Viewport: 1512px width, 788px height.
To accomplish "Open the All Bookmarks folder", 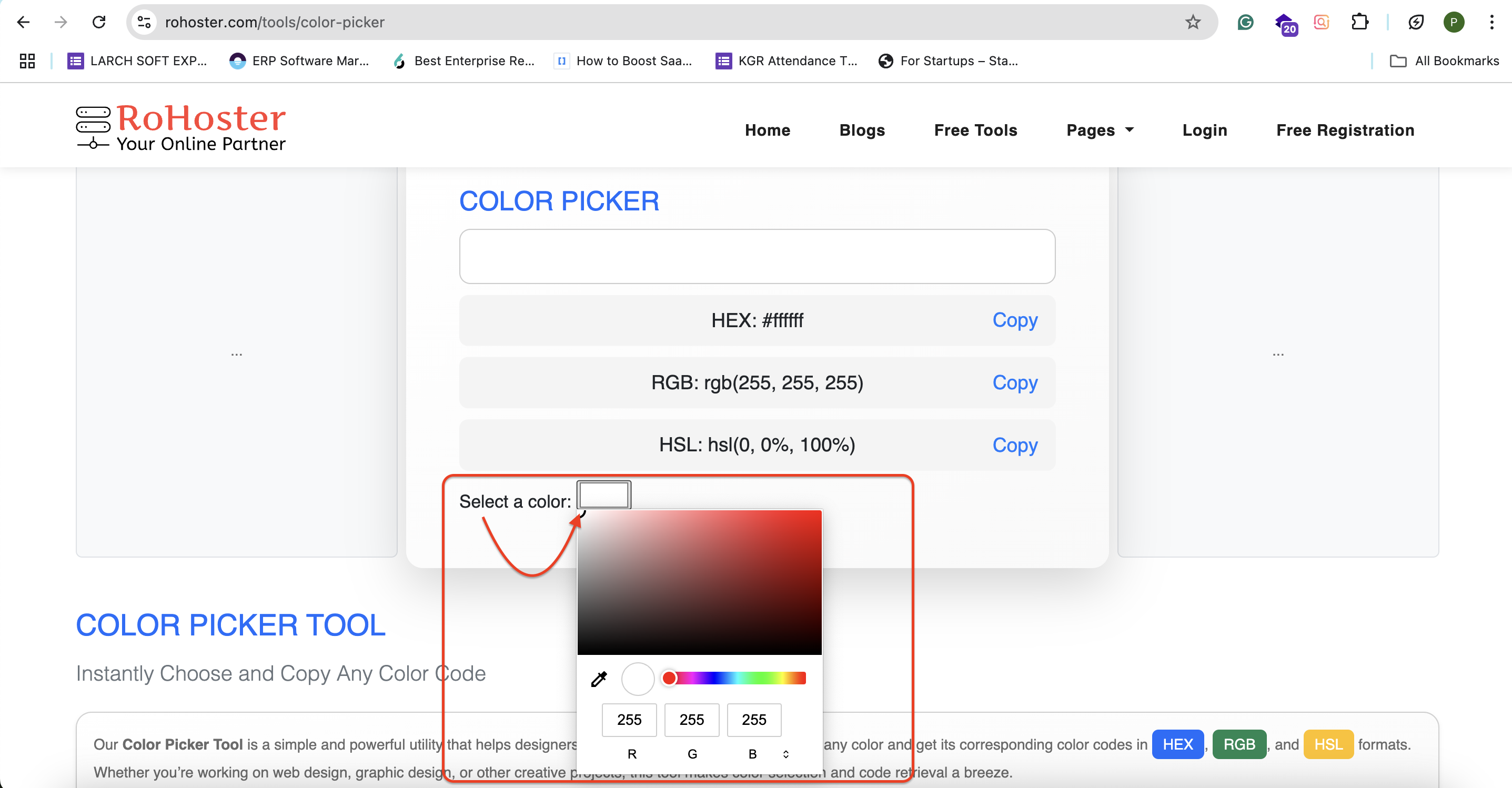I will 1445,61.
